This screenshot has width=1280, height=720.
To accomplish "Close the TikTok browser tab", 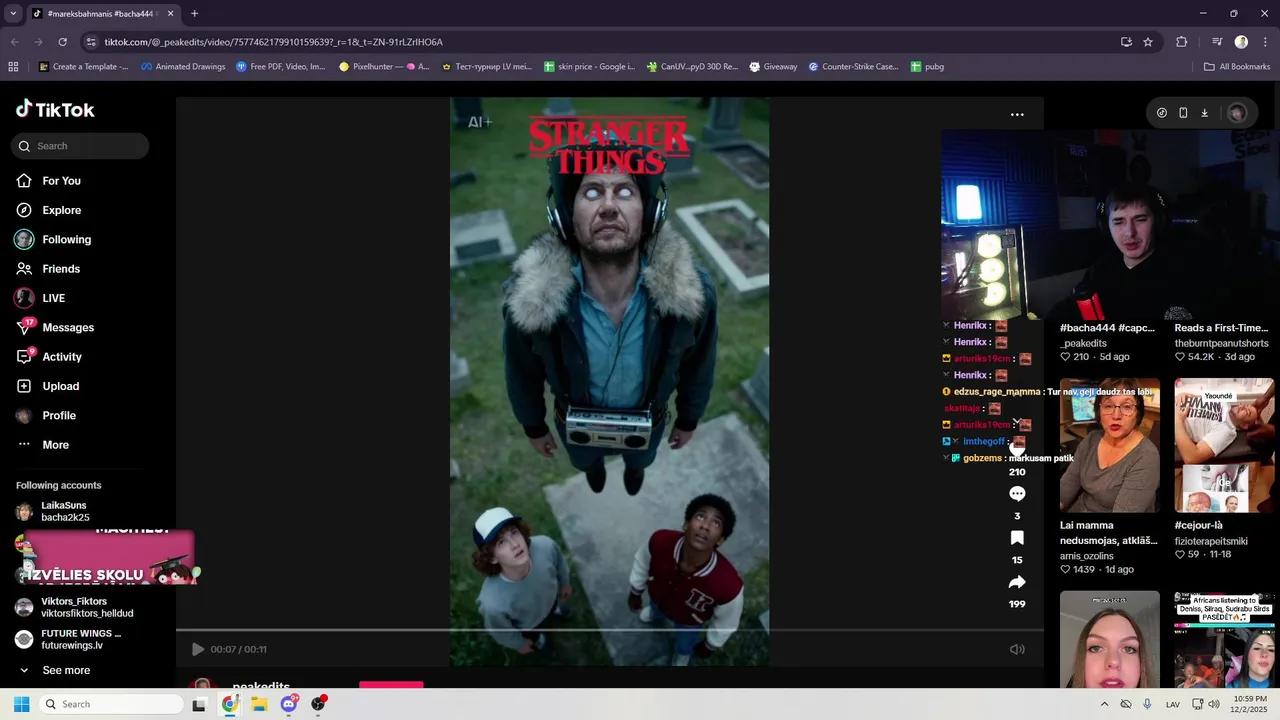I will [170, 14].
